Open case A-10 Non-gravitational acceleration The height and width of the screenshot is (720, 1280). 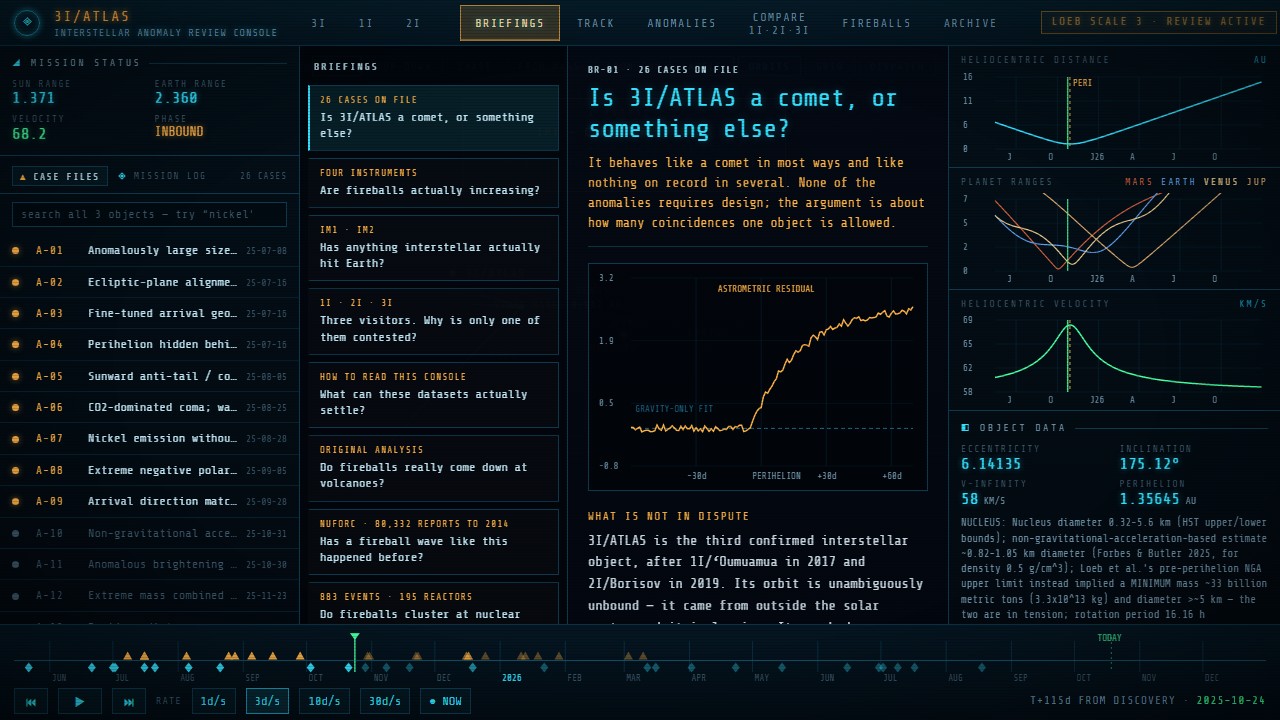(x=149, y=533)
